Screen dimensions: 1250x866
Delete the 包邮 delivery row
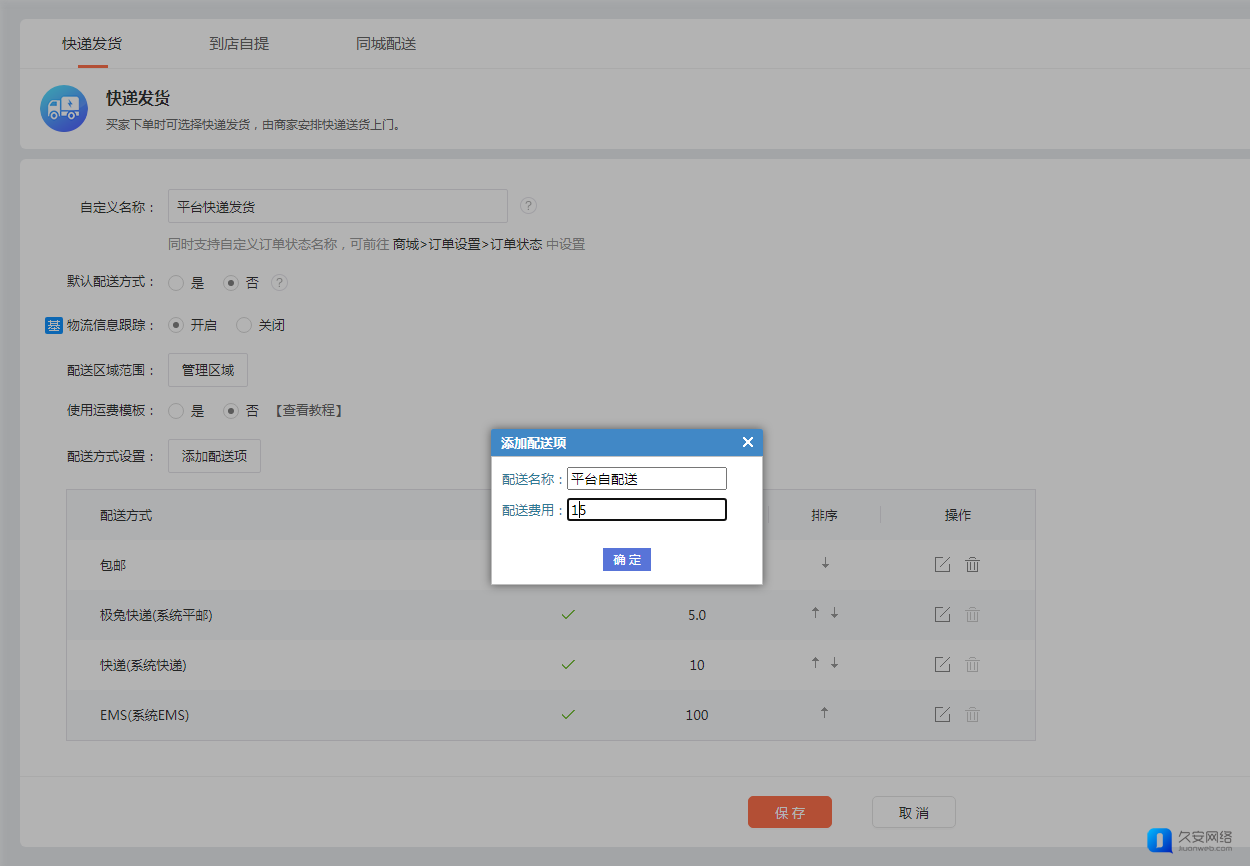pyautogui.click(x=972, y=565)
